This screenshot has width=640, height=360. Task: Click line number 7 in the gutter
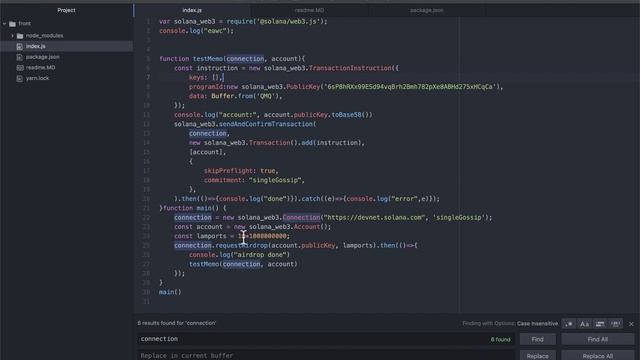tap(148, 77)
